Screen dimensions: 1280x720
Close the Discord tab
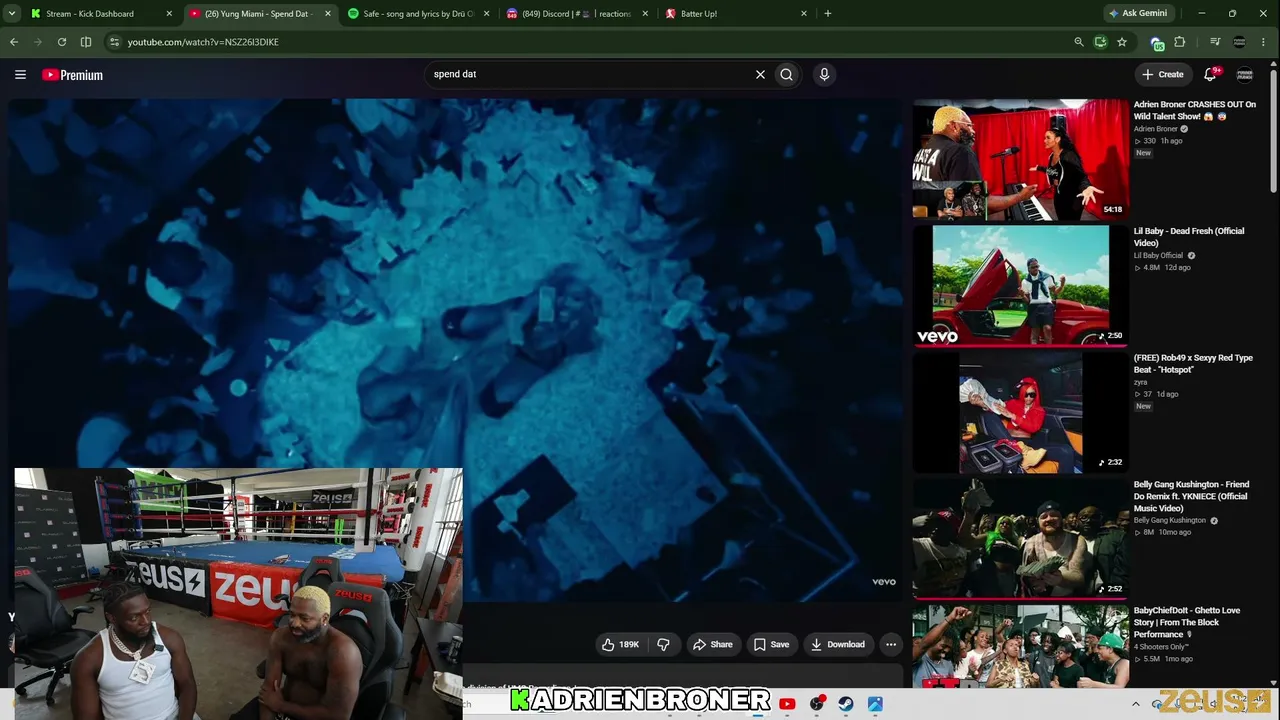tap(645, 14)
